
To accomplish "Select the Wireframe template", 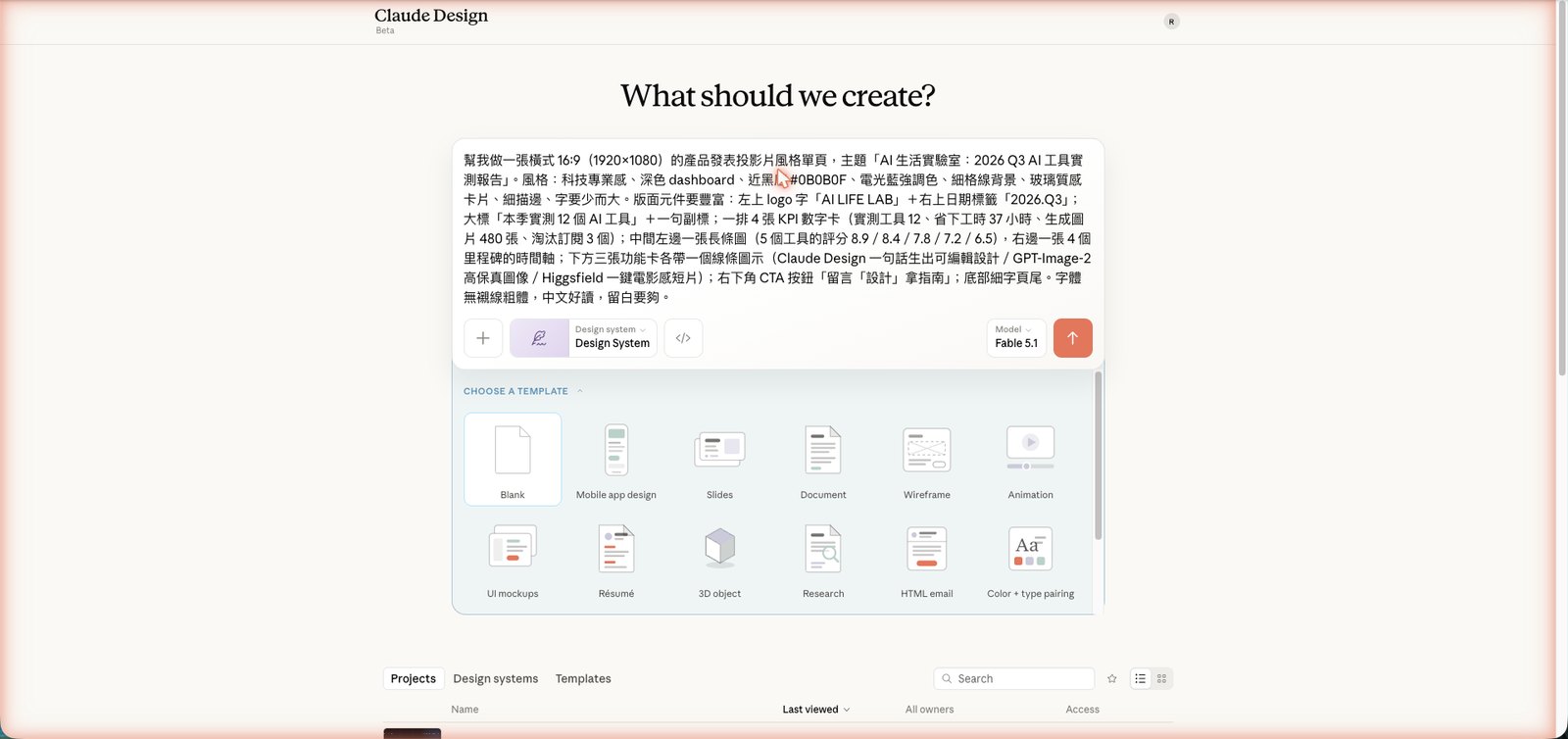I will point(927,460).
